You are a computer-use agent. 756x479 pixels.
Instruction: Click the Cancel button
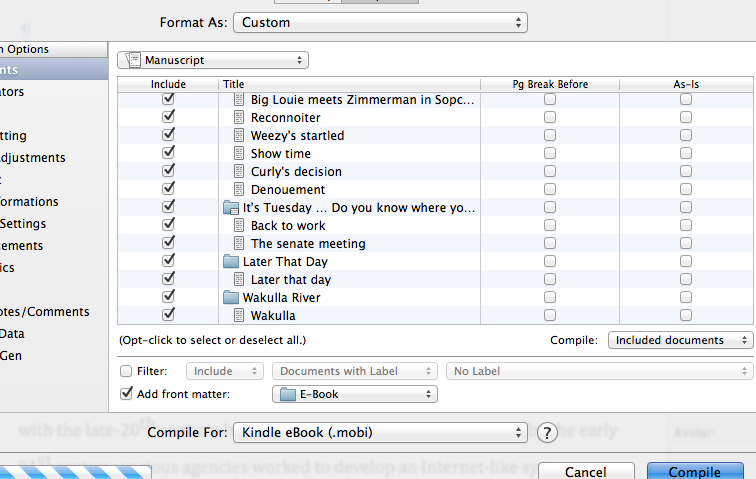[586, 471]
